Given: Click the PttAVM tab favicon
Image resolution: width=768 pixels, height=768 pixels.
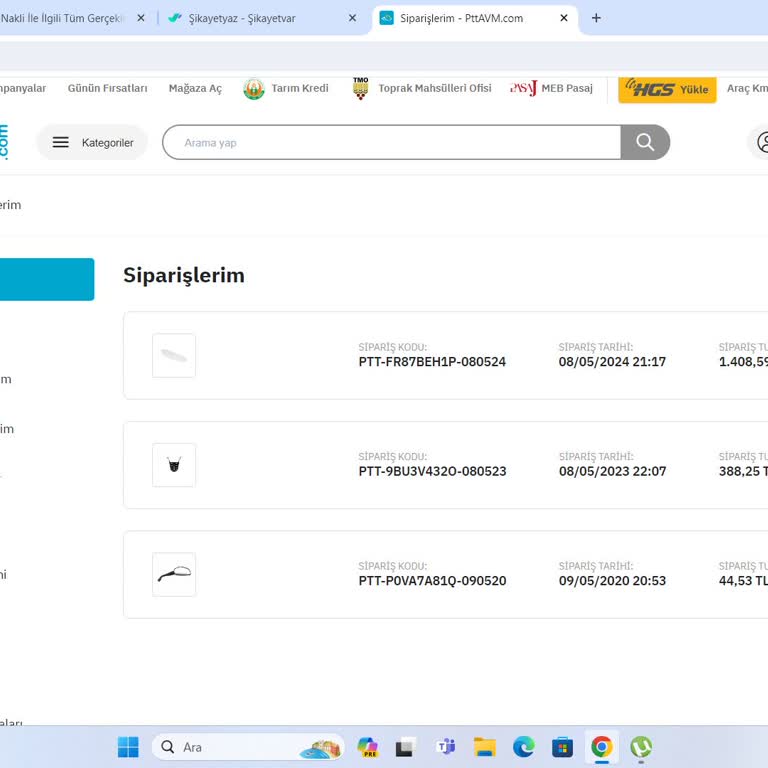Looking at the screenshot, I should 386,18.
